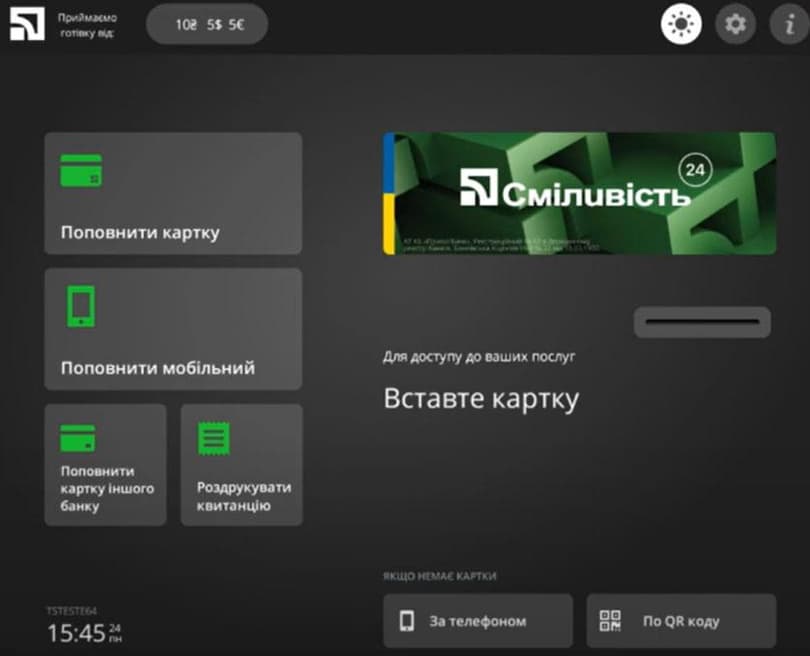
Task: Click the phone icon in "За телефоном" button
Action: click(x=407, y=620)
